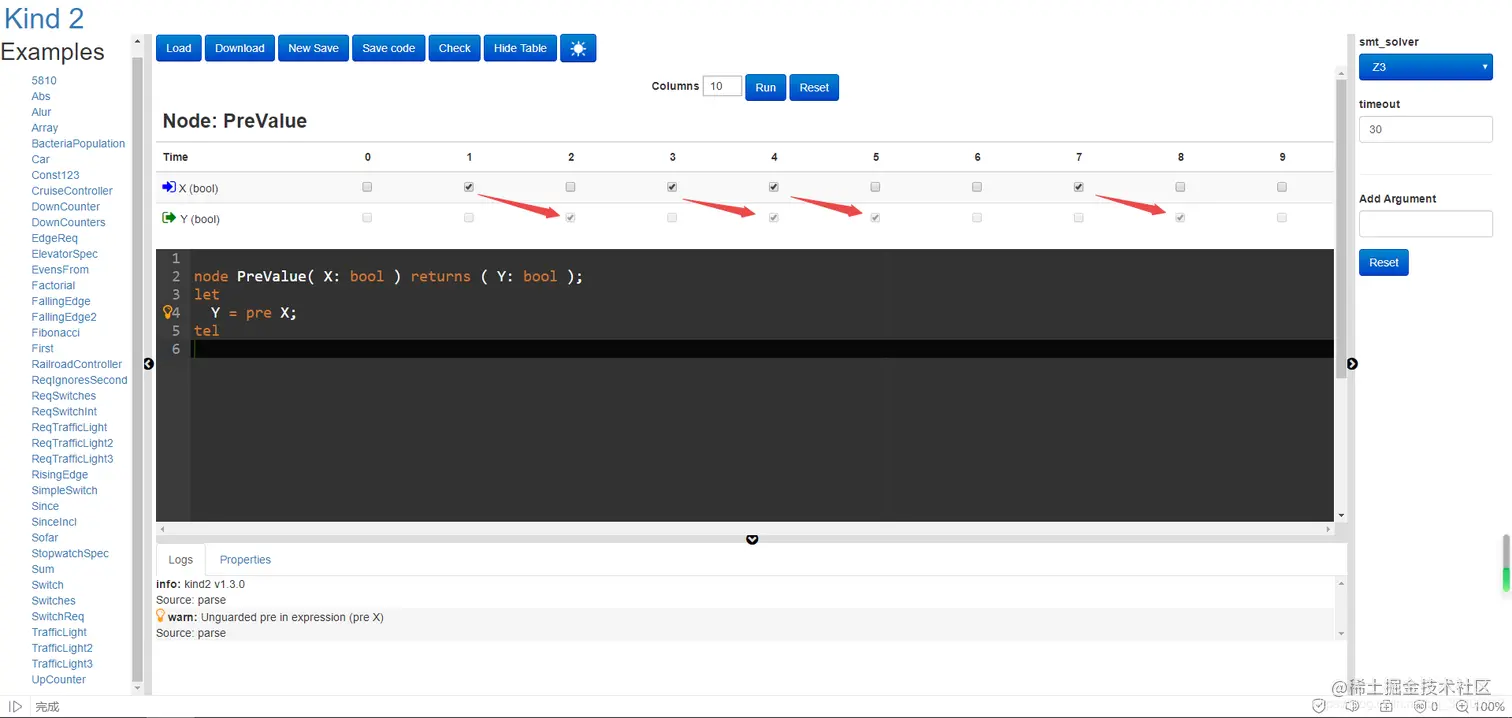
Task: Open the RailroadController example
Action: 77,364
